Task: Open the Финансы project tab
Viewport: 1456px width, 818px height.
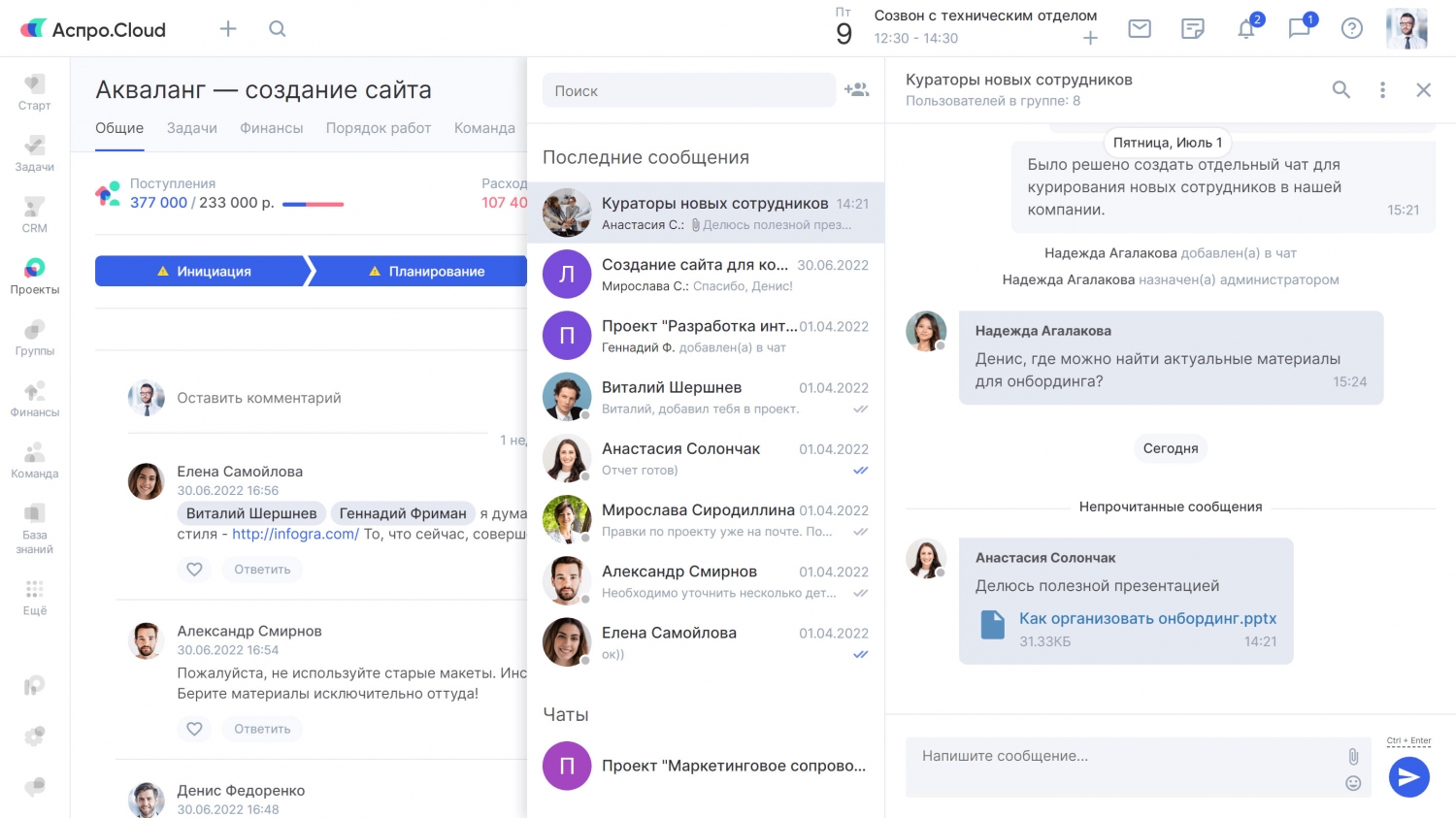Action: click(271, 128)
